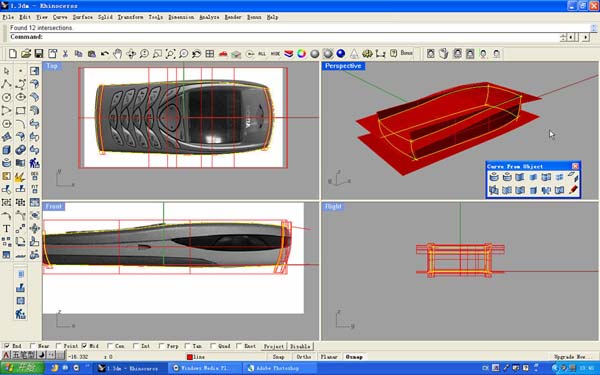Click the New file icon in toolbar
Screen dimensions: 600x375
pos(13,54)
